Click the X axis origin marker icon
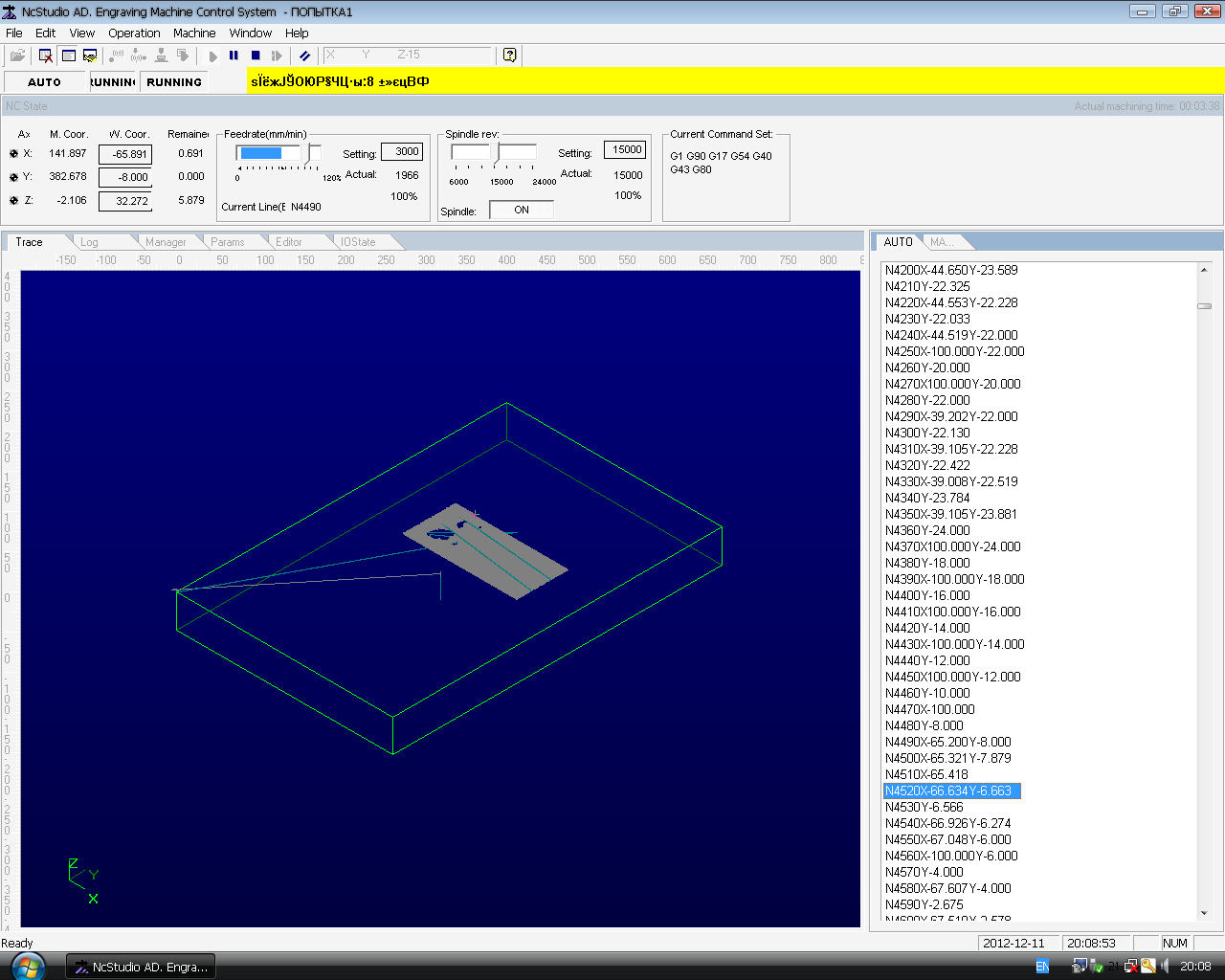 point(13,154)
